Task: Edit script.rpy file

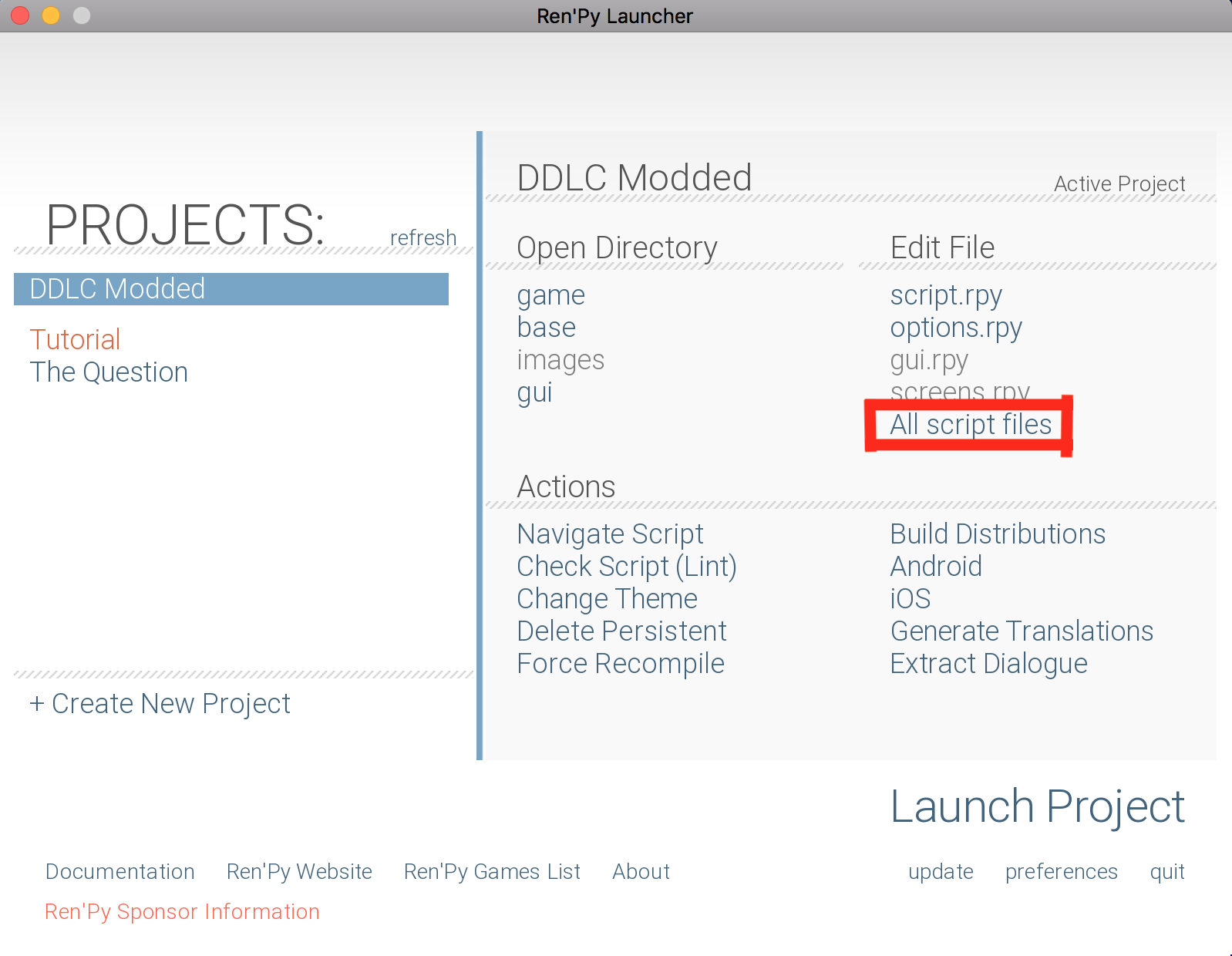Action: 946,295
